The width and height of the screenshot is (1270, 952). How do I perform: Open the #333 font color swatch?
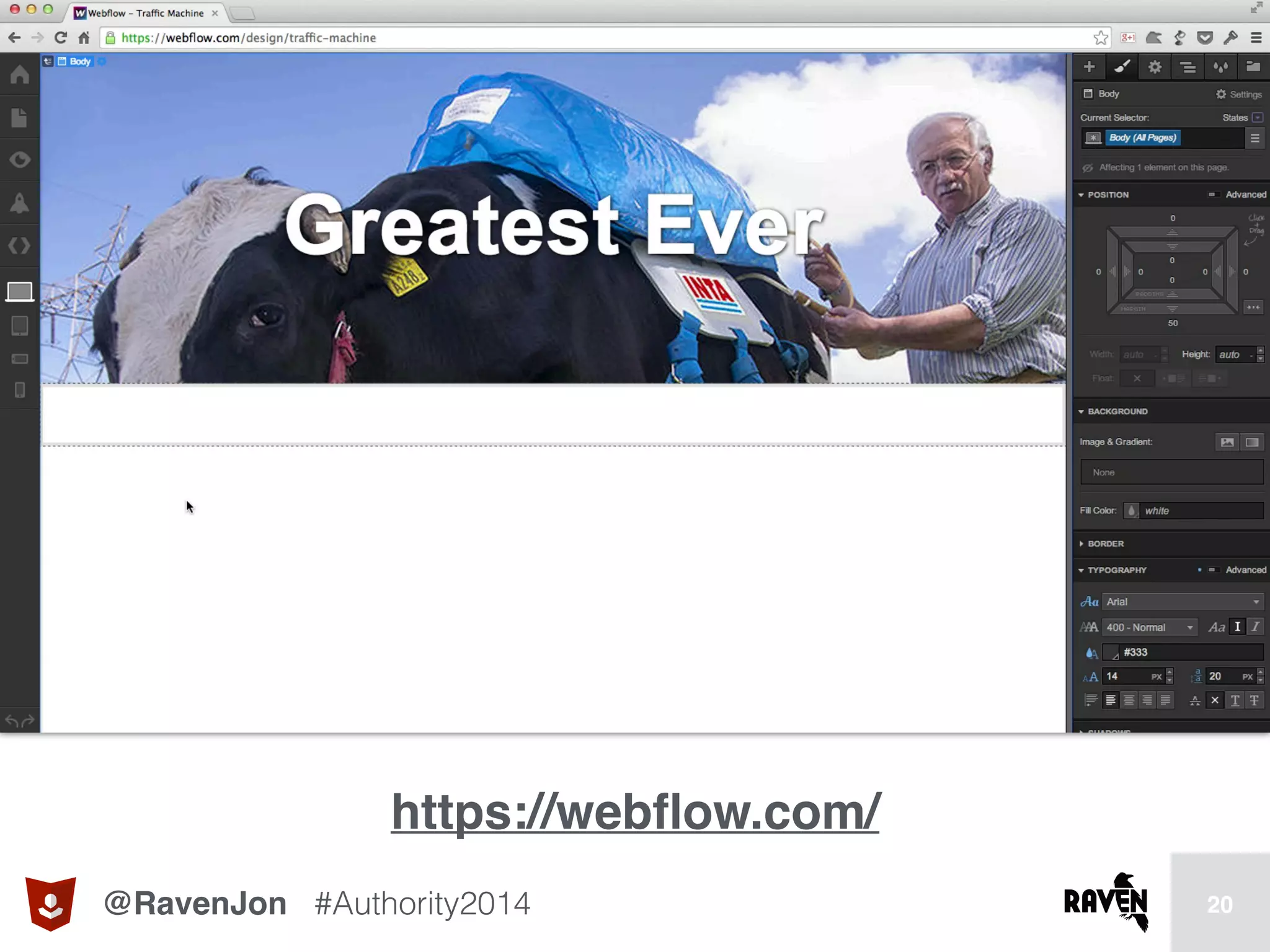tap(1111, 652)
